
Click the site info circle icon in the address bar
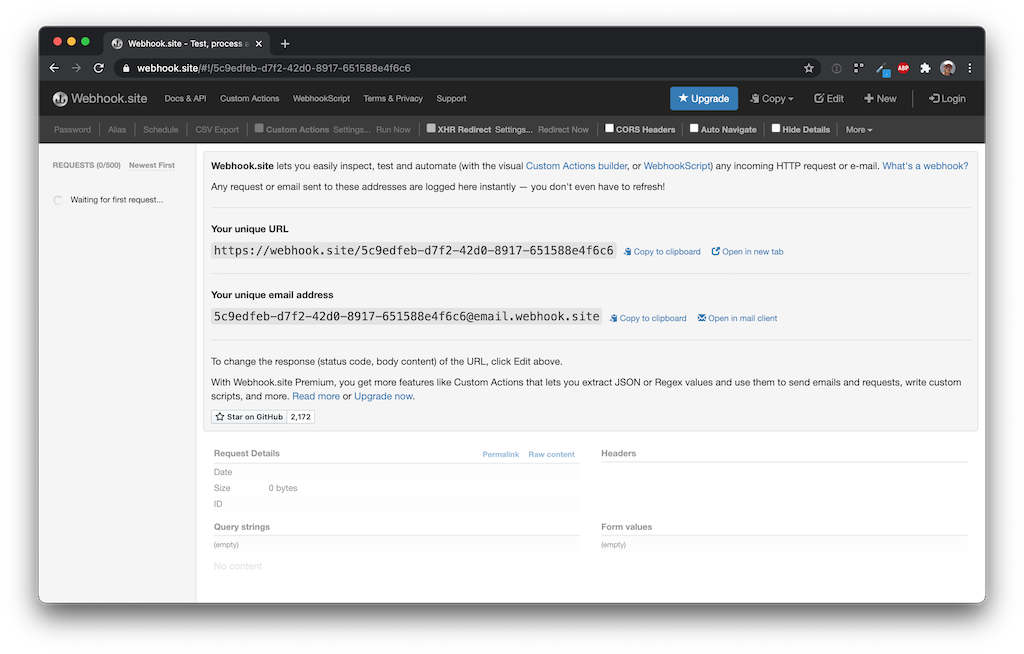[836, 68]
